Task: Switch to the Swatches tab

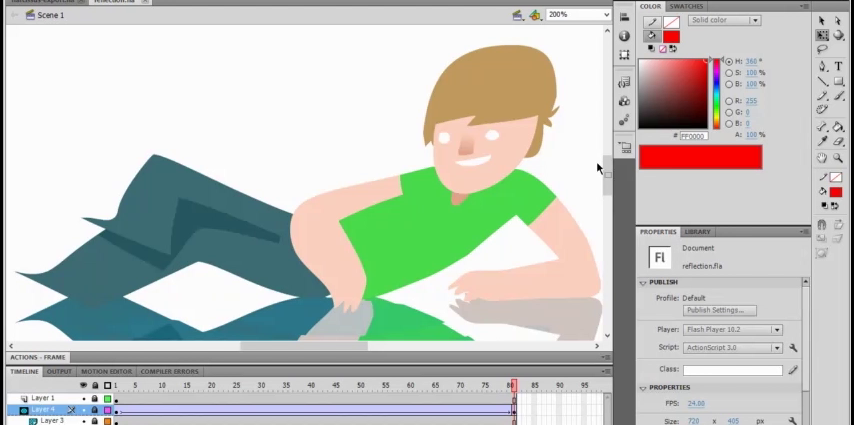Action: pos(686,6)
